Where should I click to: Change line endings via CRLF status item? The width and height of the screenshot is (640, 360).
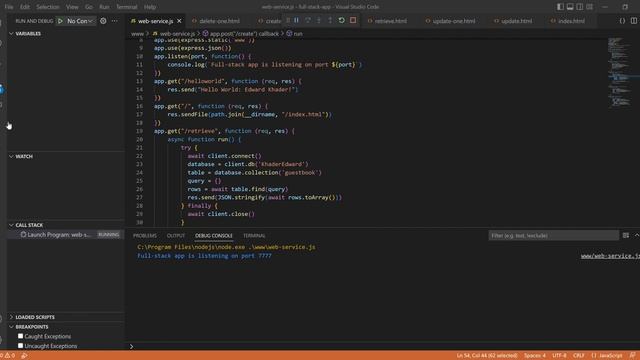point(578,356)
